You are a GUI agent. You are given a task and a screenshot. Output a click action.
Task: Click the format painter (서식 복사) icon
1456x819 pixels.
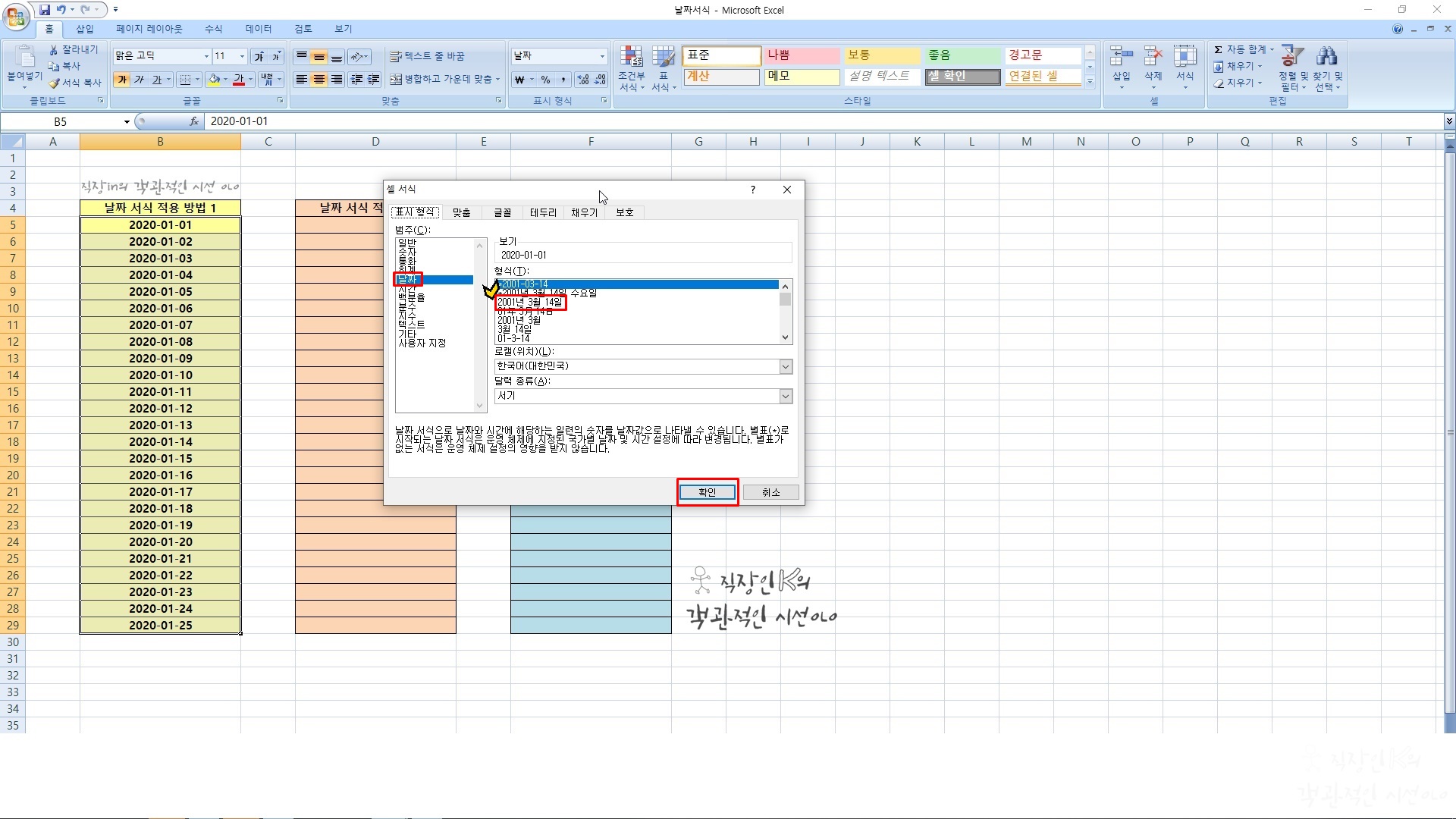(x=55, y=83)
